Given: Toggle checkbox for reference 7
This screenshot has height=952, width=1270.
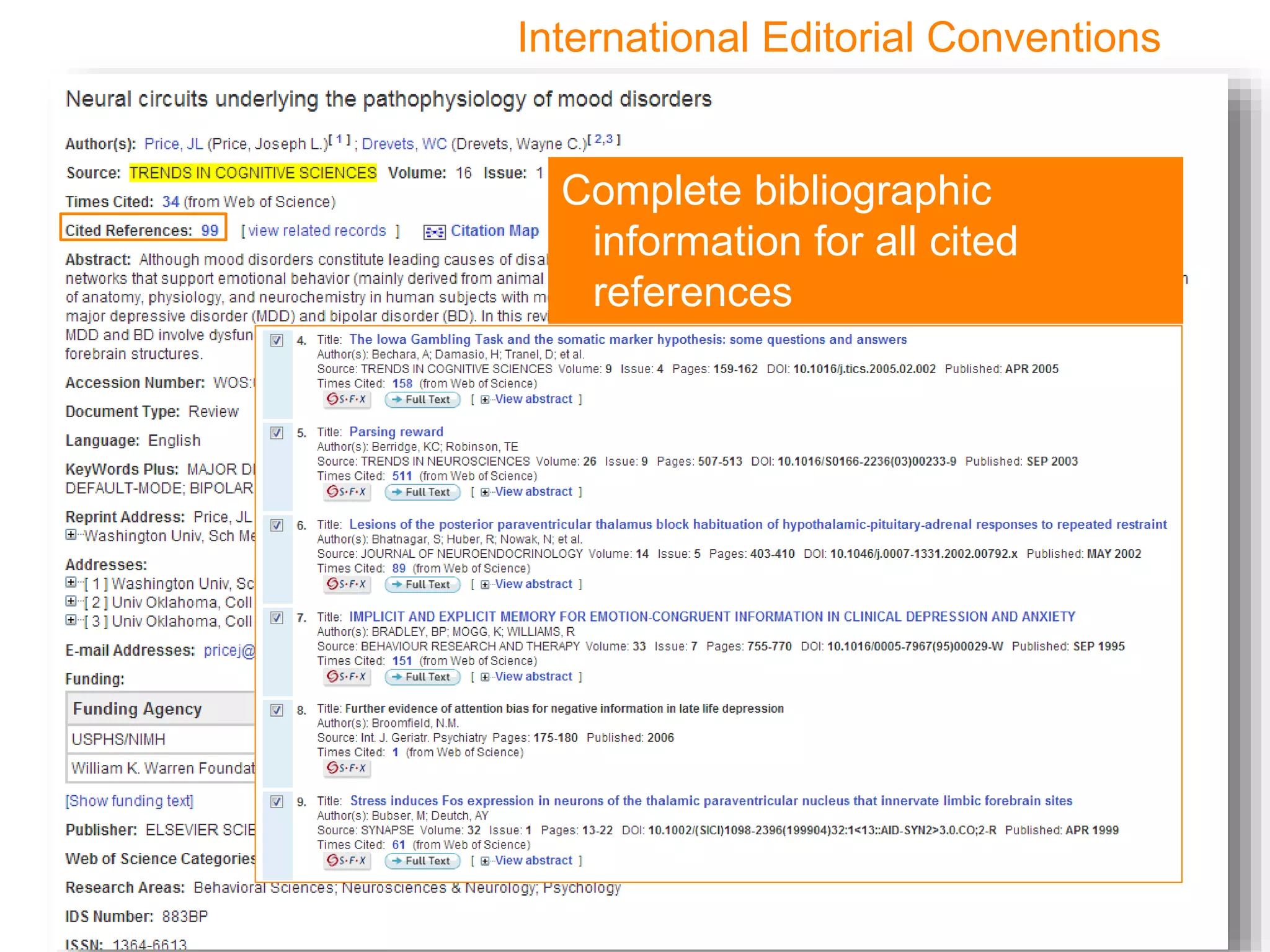Looking at the screenshot, I should 277,617.
